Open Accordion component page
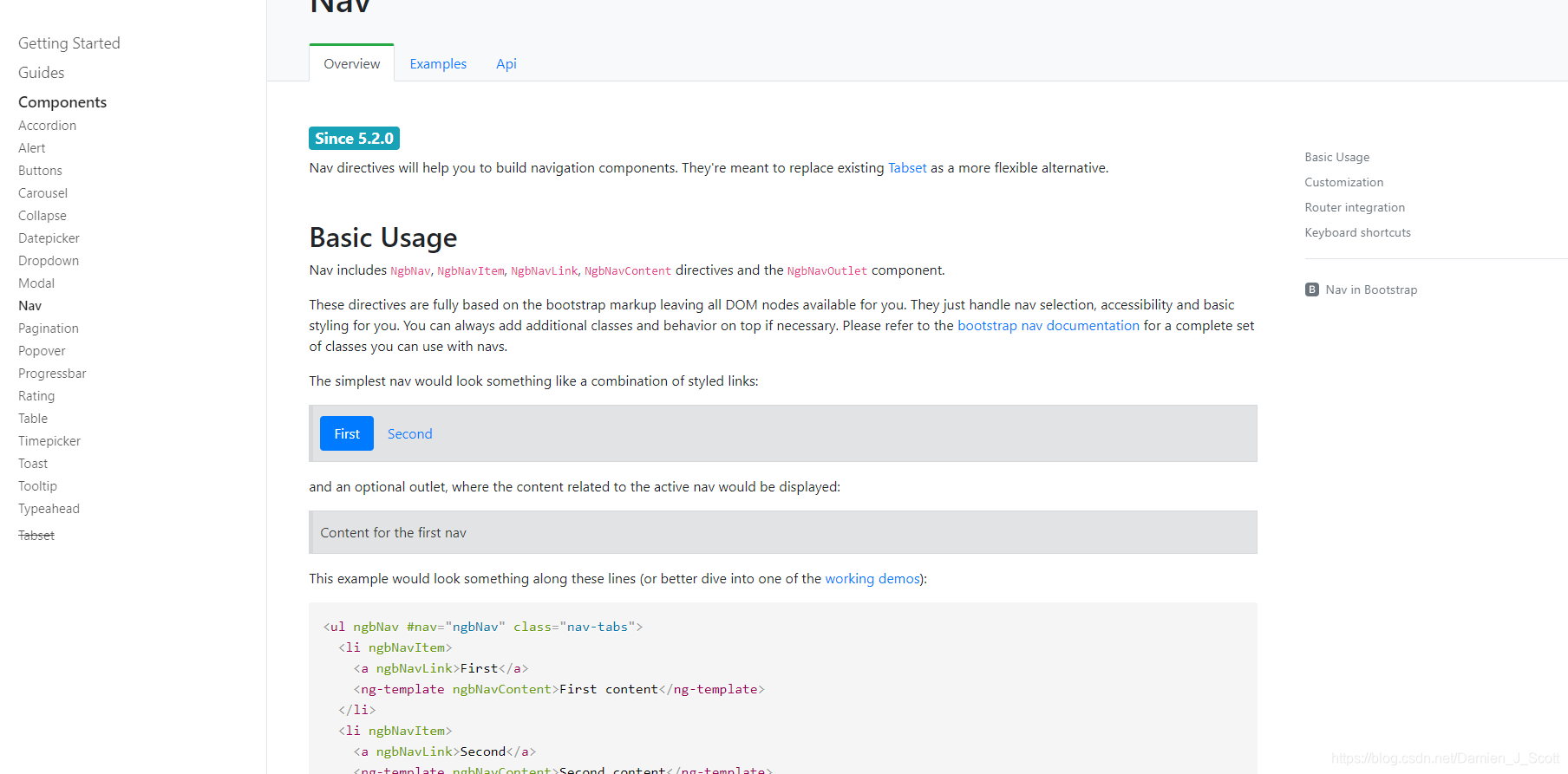This screenshot has height=774, width=1568. pos(47,126)
